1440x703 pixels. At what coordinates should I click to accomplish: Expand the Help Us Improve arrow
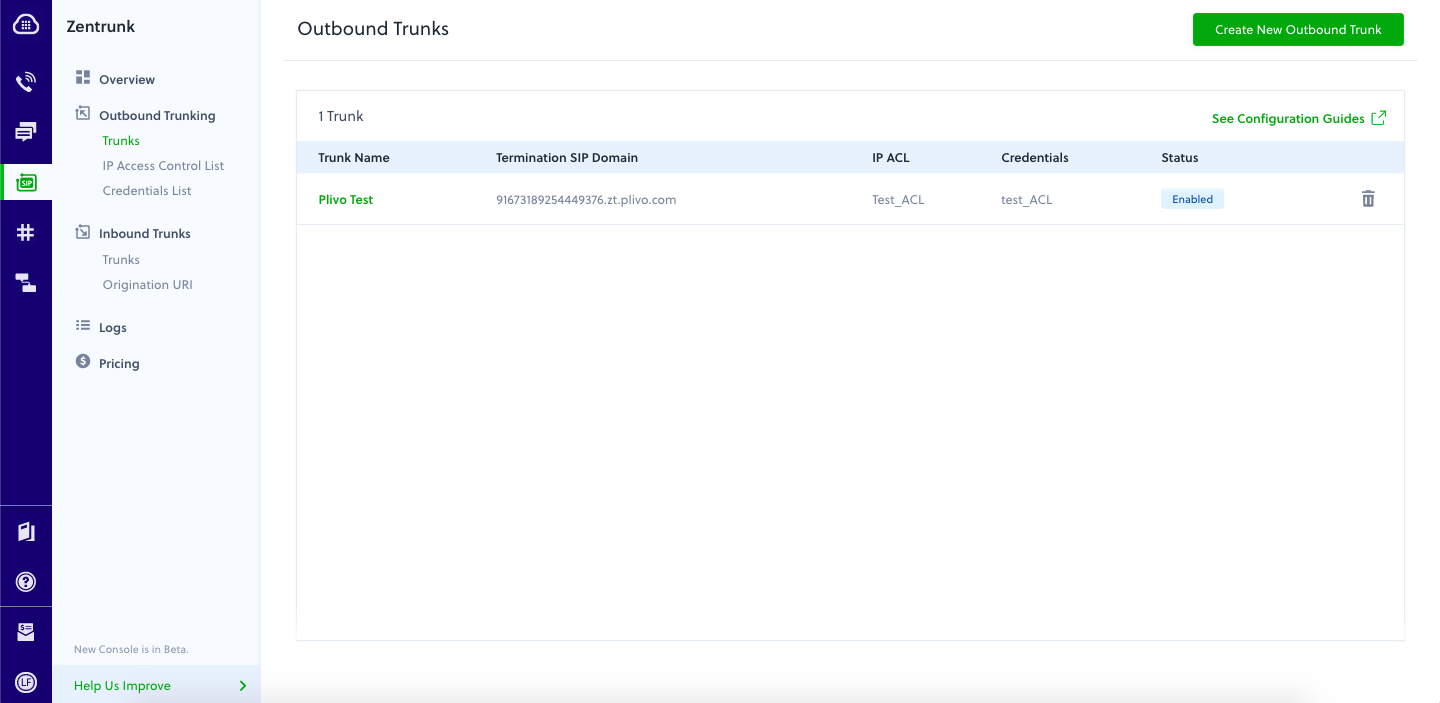[242, 686]
